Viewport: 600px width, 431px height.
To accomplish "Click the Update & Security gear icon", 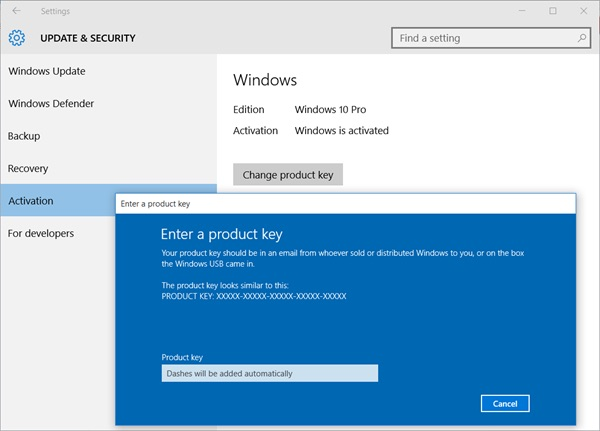I will (16, 39).
